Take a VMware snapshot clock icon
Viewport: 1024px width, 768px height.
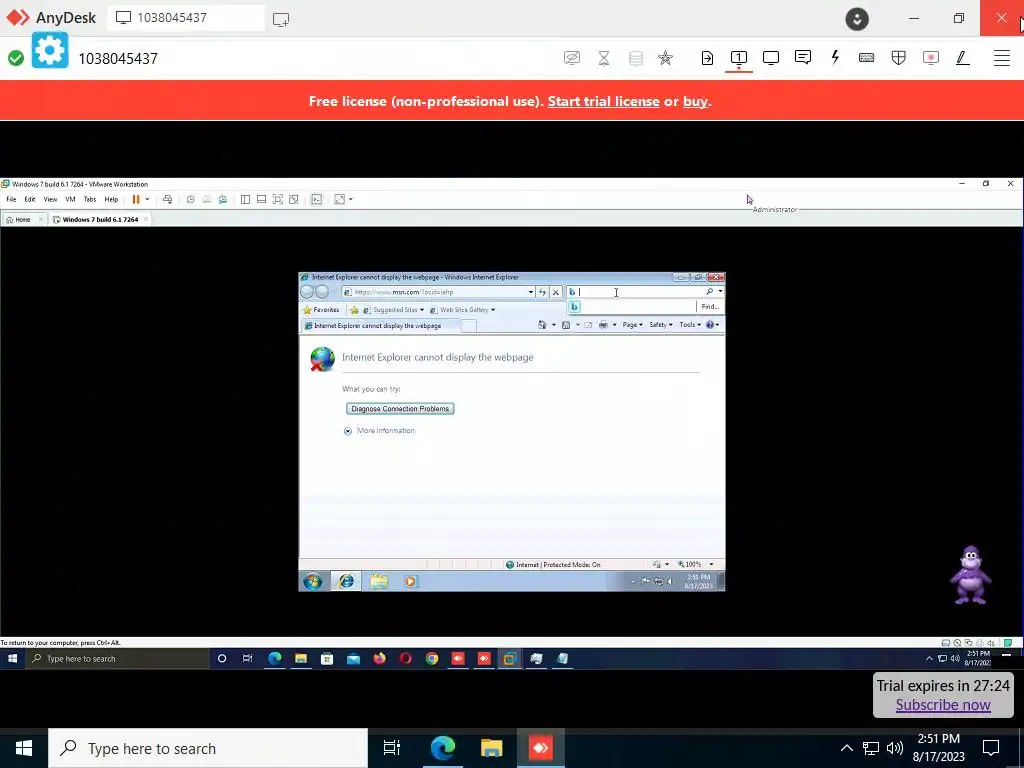[191, 199]
